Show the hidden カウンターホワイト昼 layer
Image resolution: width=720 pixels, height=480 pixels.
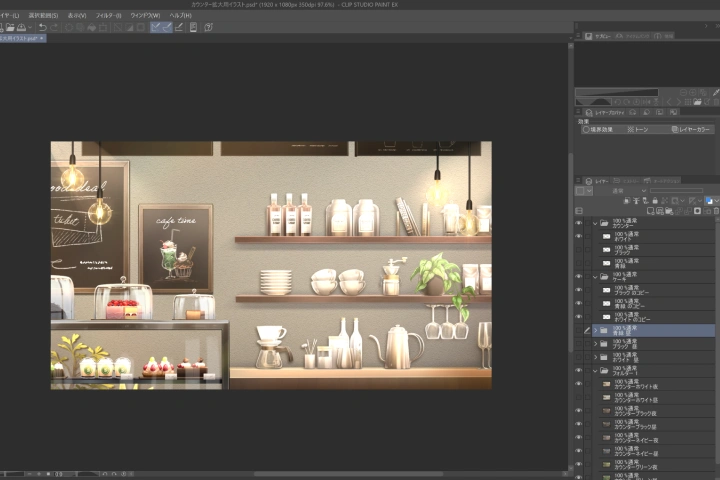579,397
